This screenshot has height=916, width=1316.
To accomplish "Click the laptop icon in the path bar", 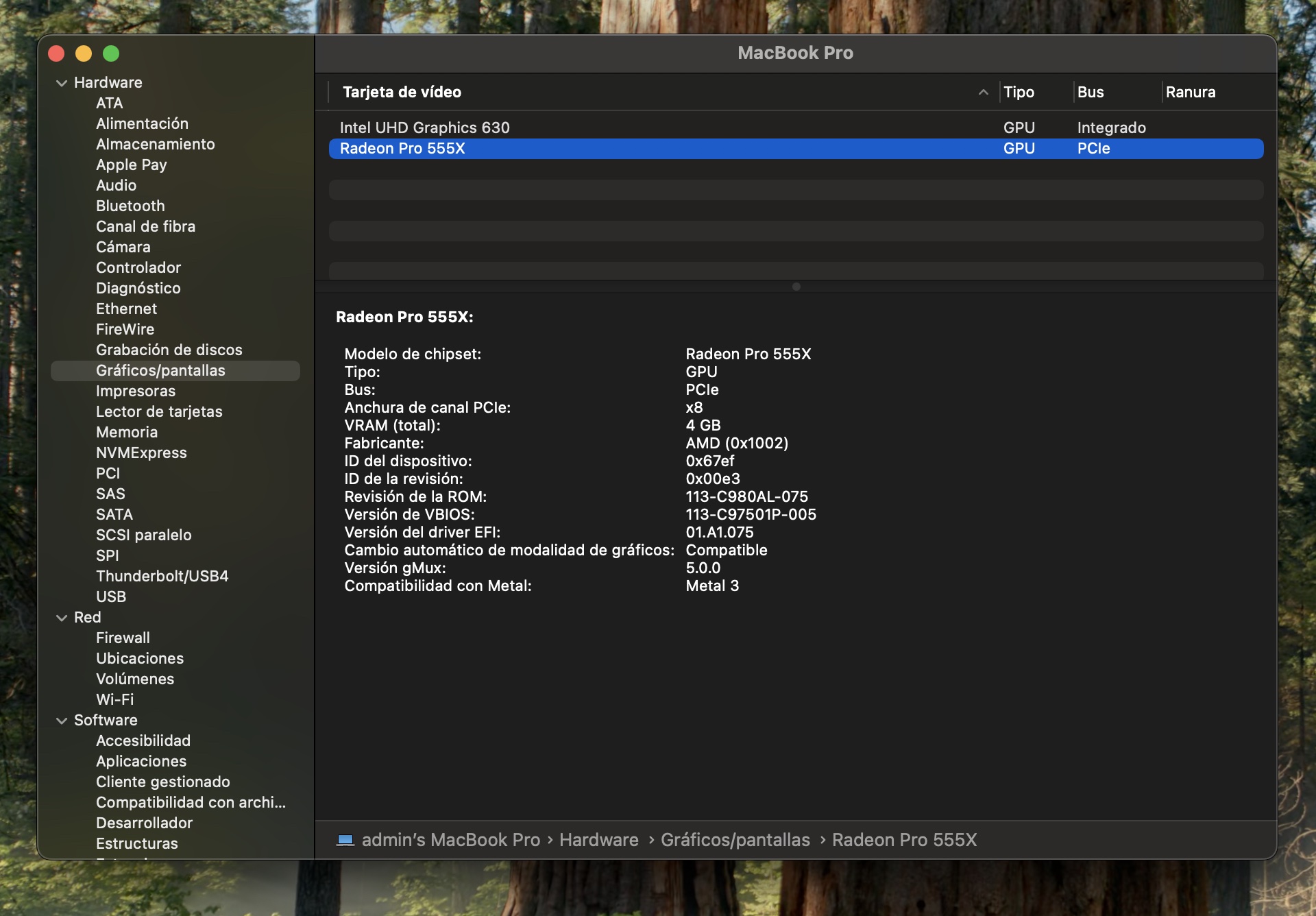I will (345, 840).
